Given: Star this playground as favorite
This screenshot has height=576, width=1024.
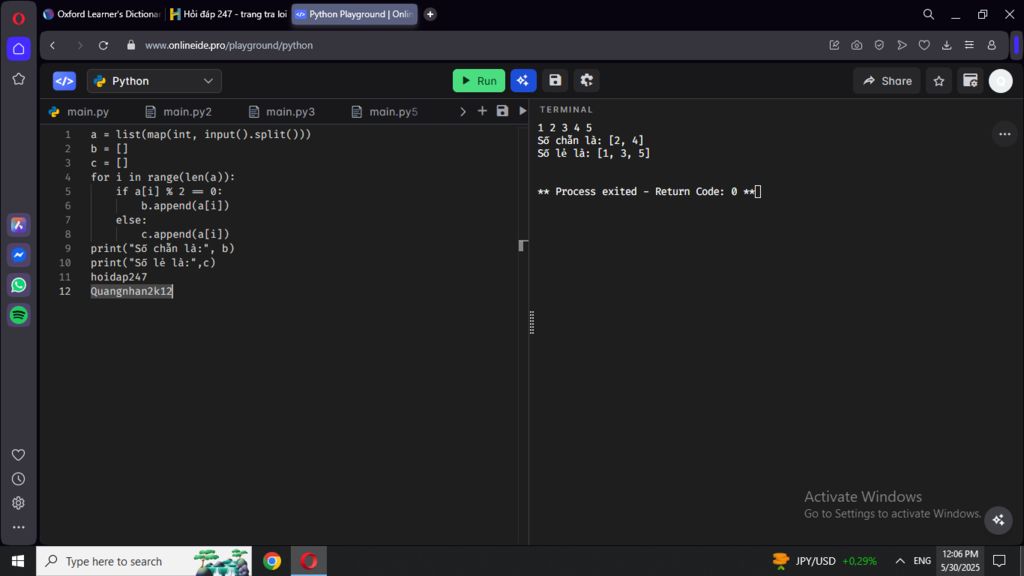Looking at the screenshot, I should tap(938, 81).
